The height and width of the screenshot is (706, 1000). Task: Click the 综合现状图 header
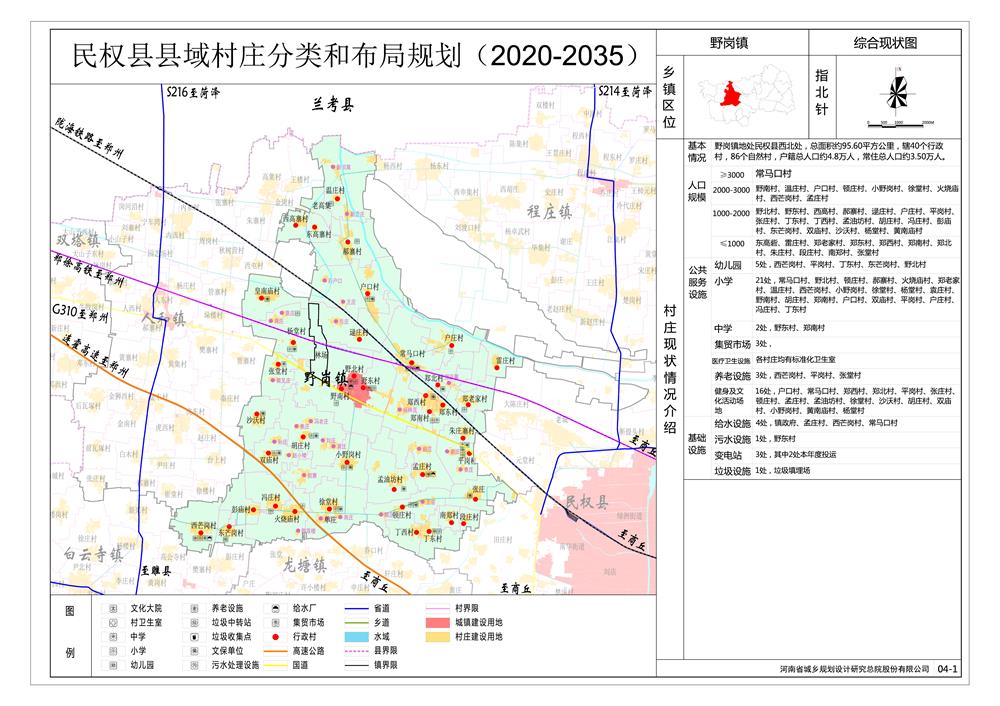(885, 43)
